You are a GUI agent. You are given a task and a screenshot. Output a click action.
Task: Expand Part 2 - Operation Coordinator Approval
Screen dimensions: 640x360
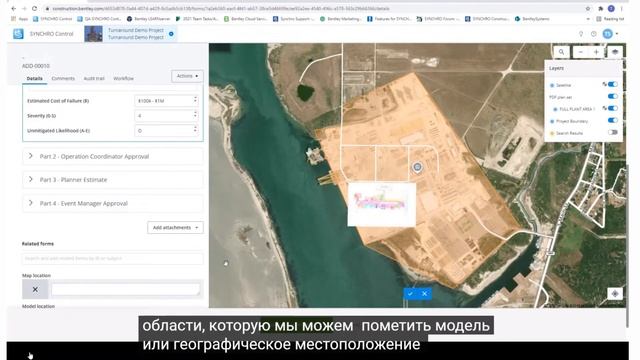point(113,156)
